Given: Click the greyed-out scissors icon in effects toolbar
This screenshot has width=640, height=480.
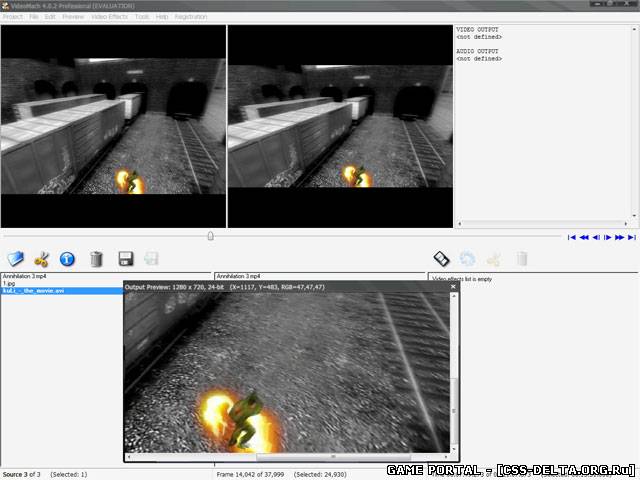Looking at the screenshot, I should click(494, 259).
